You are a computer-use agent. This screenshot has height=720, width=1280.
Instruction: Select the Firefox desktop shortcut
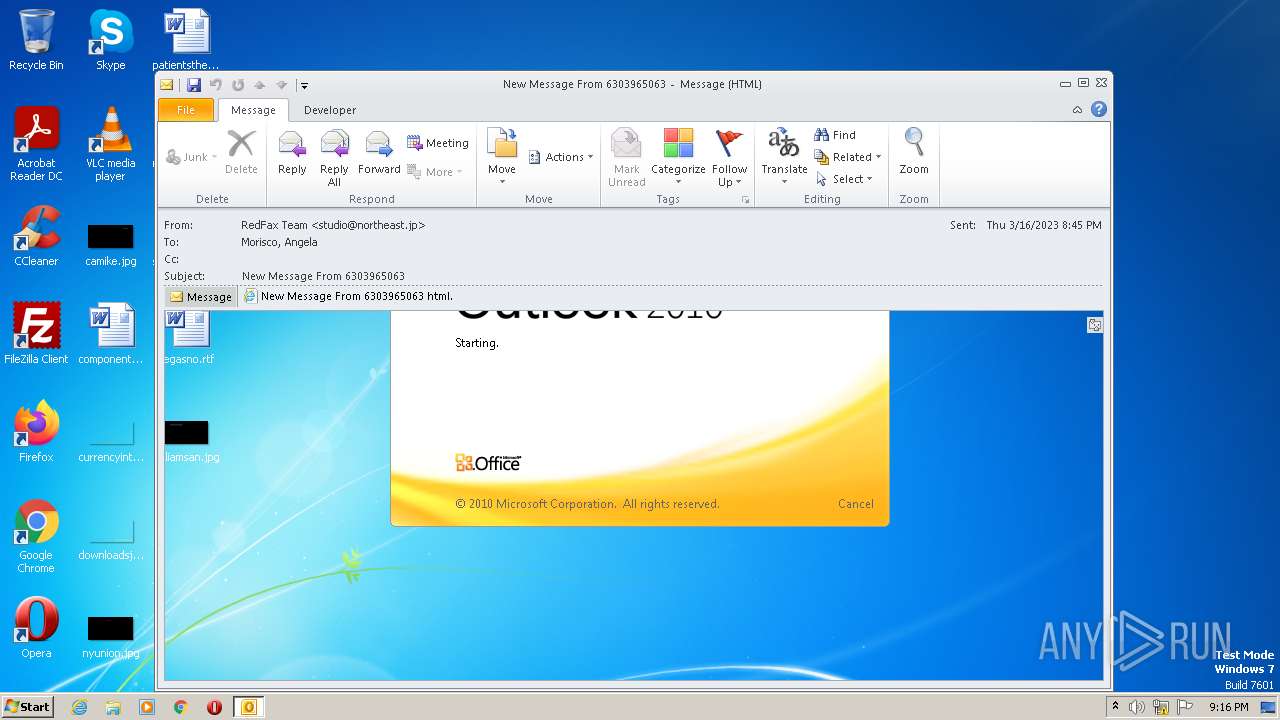point(36,432)
